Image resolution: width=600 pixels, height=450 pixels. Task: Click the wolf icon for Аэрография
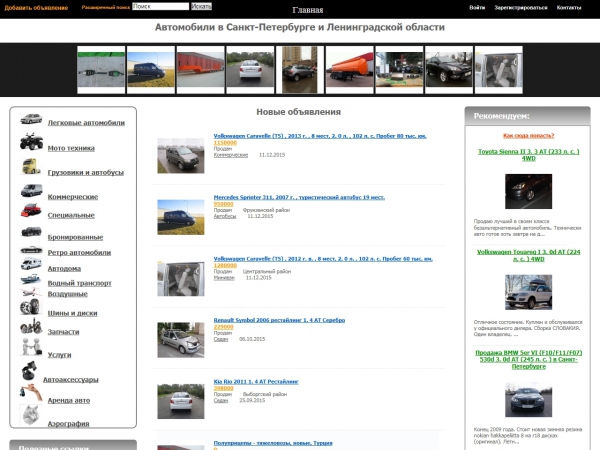click(31, 415)
